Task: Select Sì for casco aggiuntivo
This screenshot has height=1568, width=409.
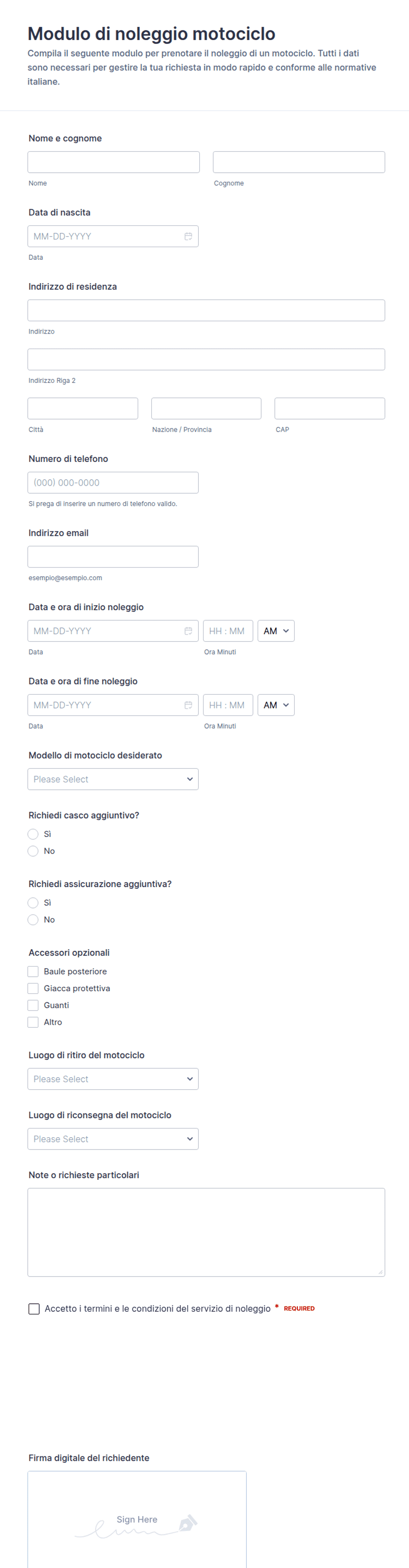Action: [33, 834]
